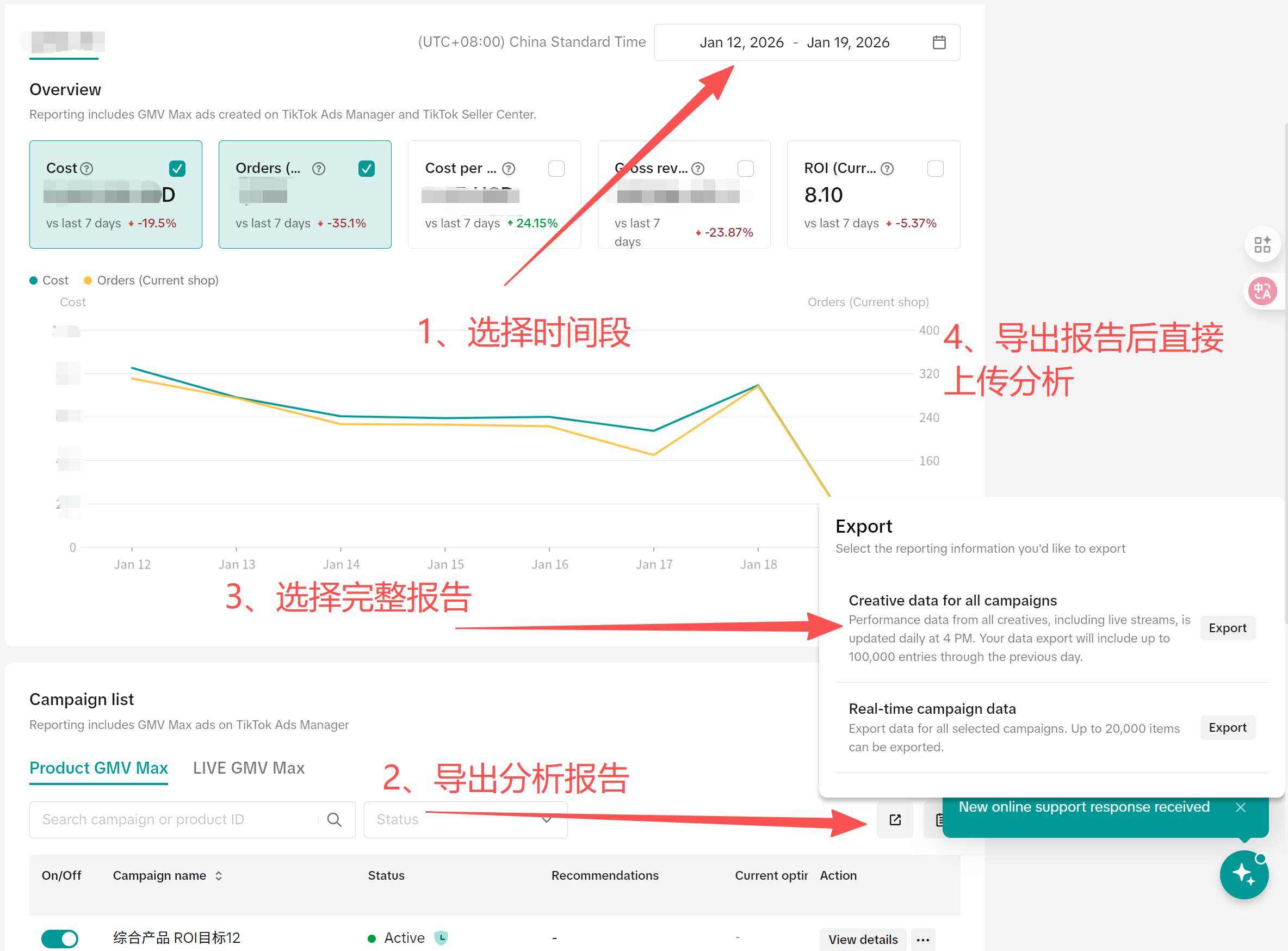Viewport: 1288px width, 951px height.
Task: Click the question mark tooltip on the Cost card
Action: (87, 168)
